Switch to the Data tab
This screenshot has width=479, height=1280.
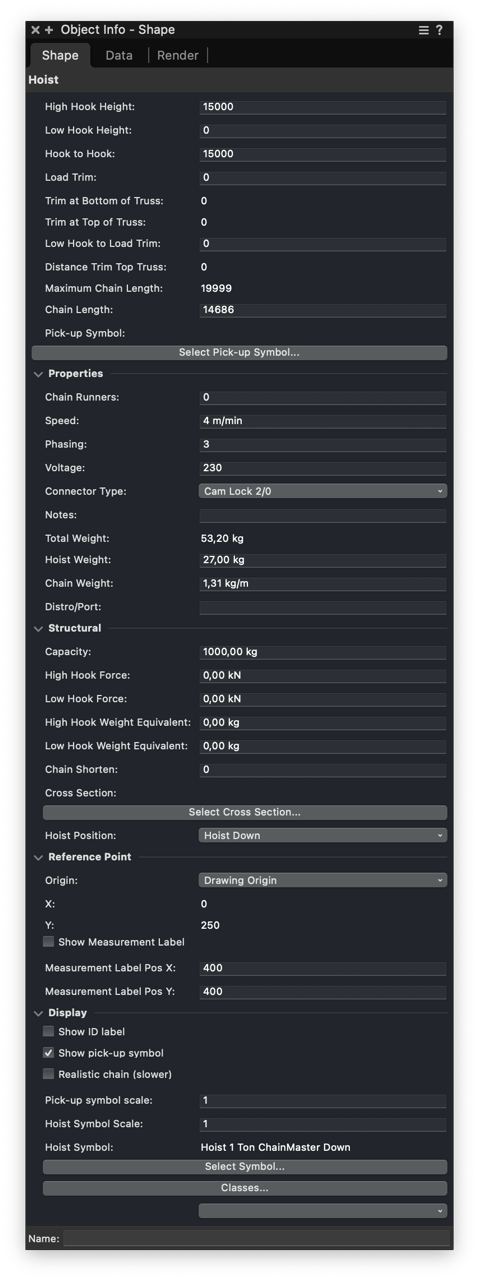119,55
